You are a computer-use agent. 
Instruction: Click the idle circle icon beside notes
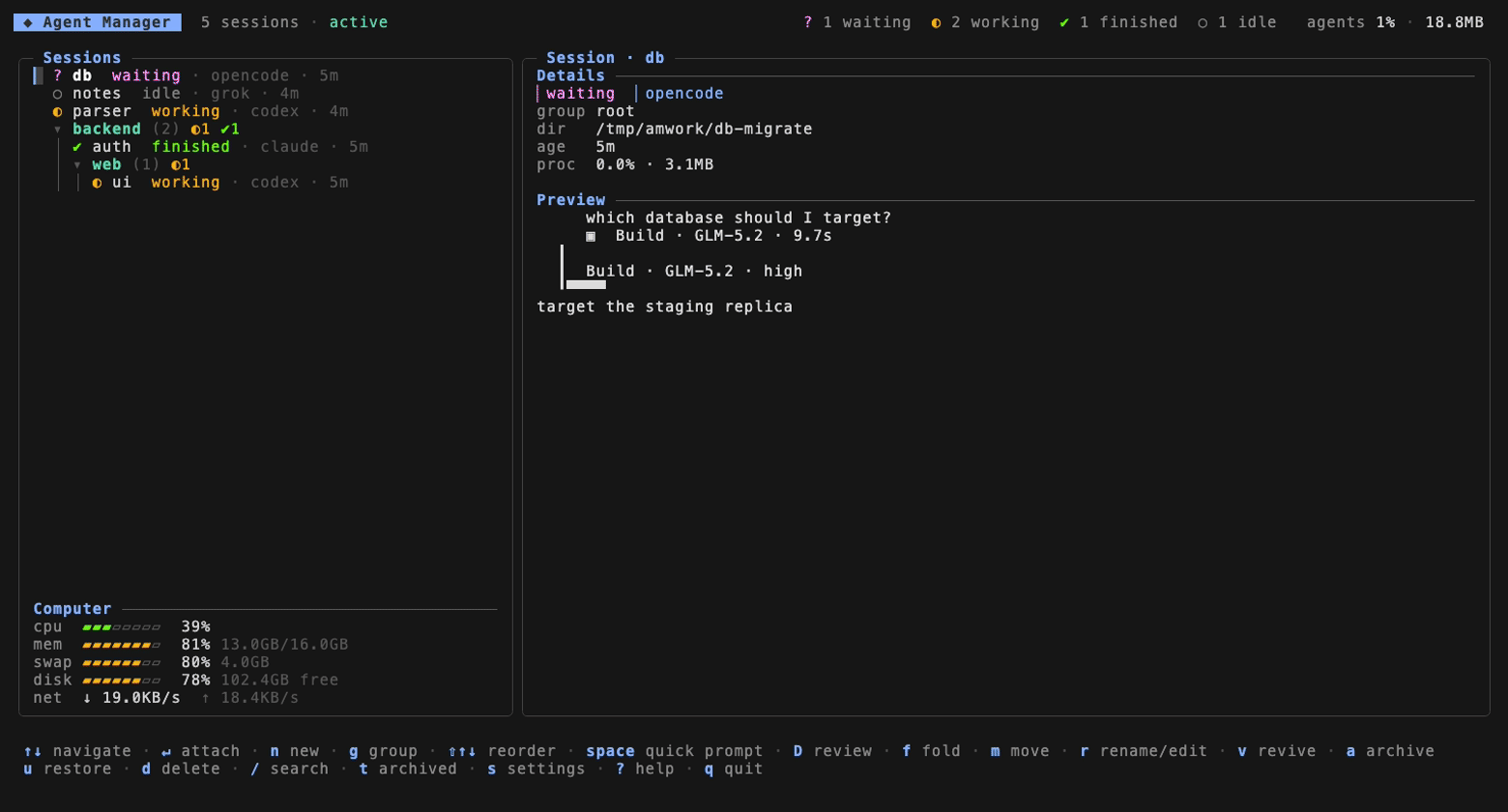[x=58, y=94]
